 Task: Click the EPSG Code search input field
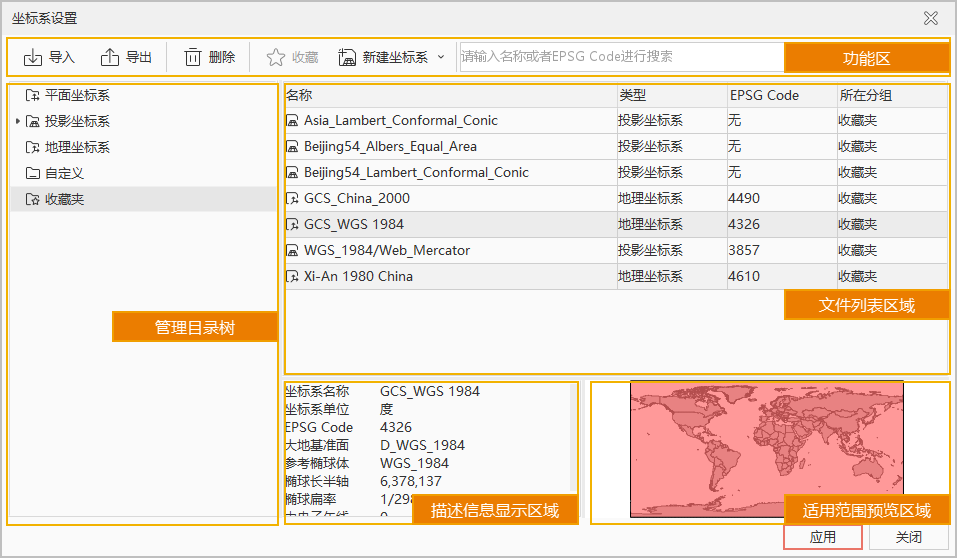coord(621,57)
